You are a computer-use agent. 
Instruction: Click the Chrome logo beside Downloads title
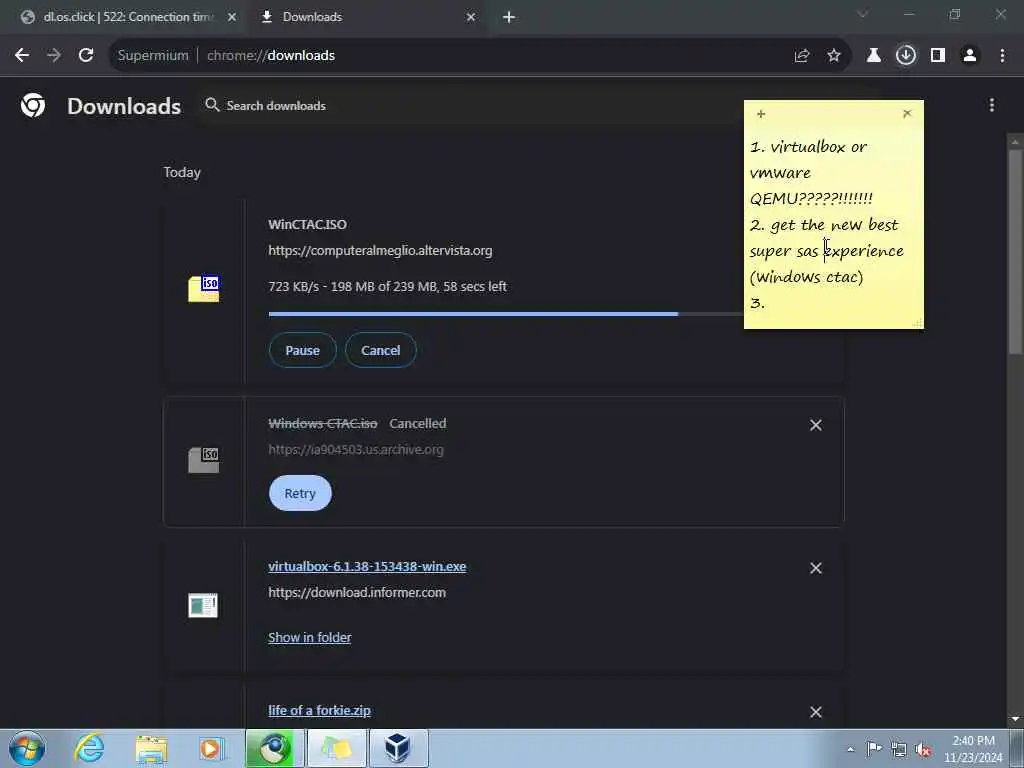coord(33,105)
